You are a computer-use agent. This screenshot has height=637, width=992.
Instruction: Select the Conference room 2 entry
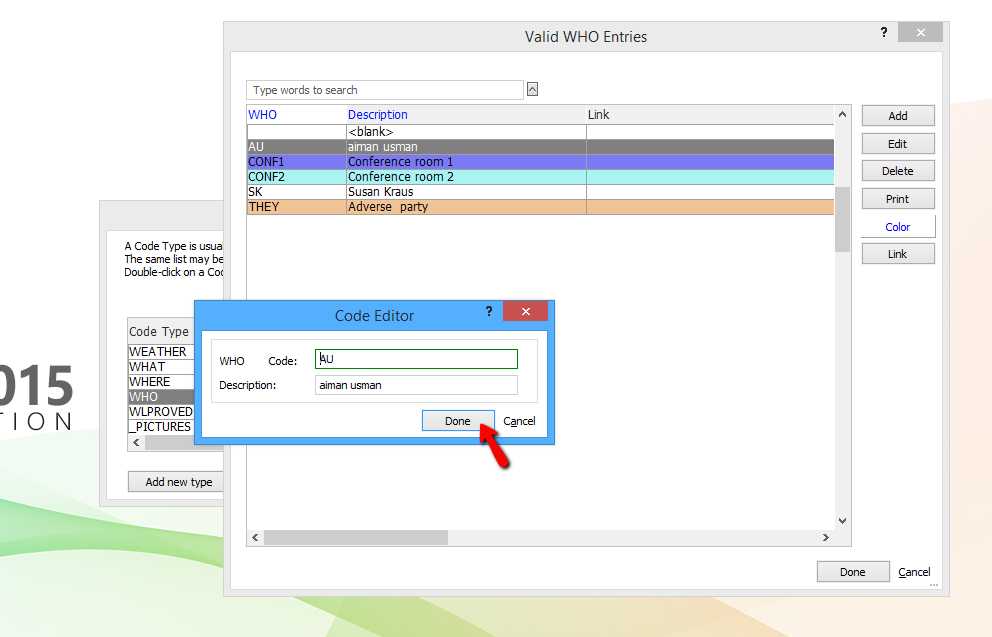tap(400, 176)
